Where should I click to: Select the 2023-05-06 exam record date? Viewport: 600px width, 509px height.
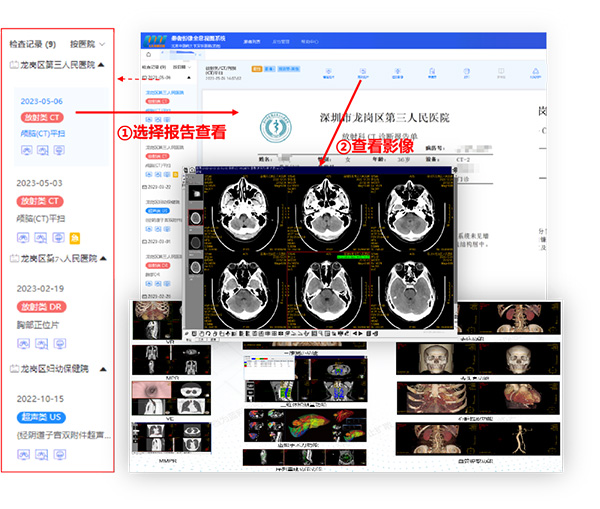click(x=40, y=101)
